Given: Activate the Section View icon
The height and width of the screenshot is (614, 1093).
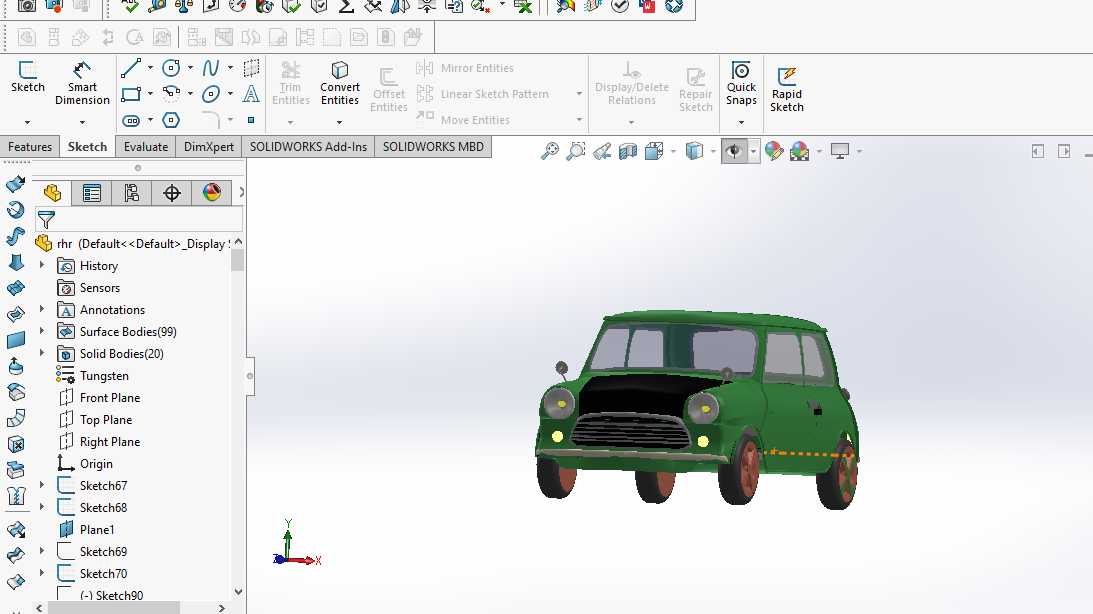Looking at the screenshot, I should coord(628,151).
